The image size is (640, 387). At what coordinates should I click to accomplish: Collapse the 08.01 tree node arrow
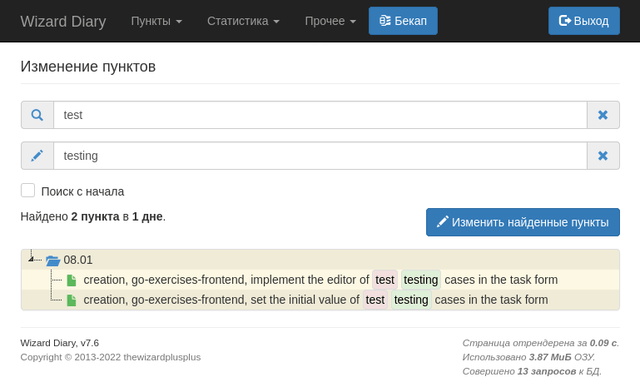(x=31, y=259)
